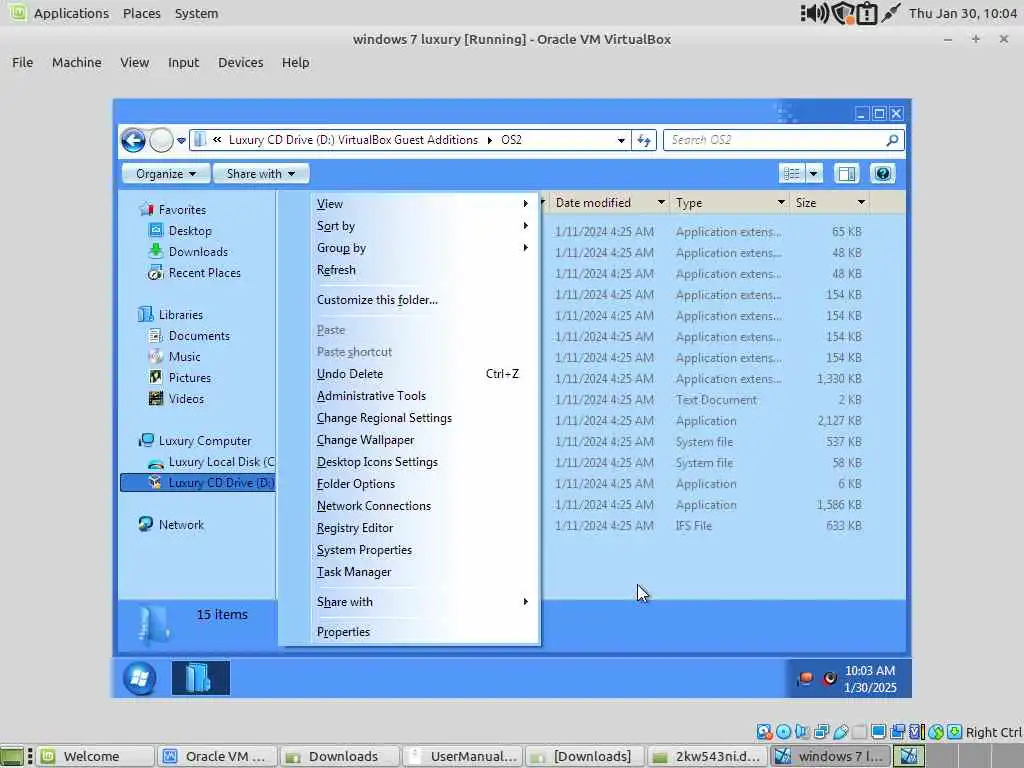
Task: Open Date modified column filter arrow
Action: click(x=661, y=202)
